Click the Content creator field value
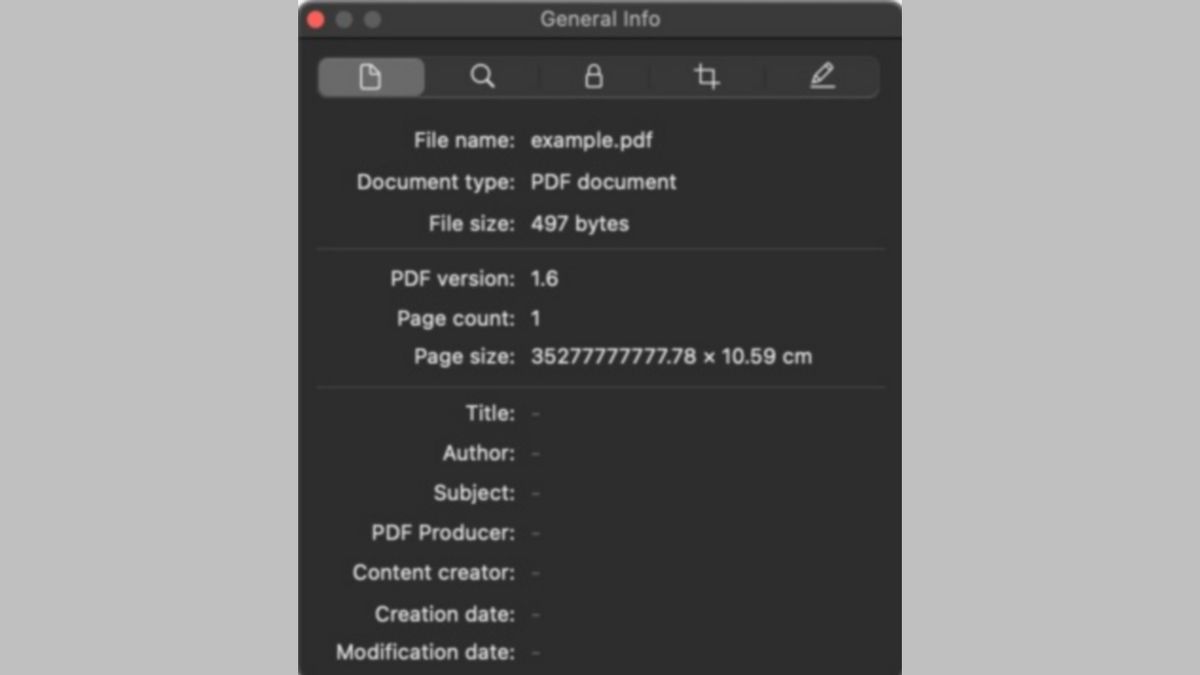Screen dimensions: 1200x675 [x=535, y=573]
